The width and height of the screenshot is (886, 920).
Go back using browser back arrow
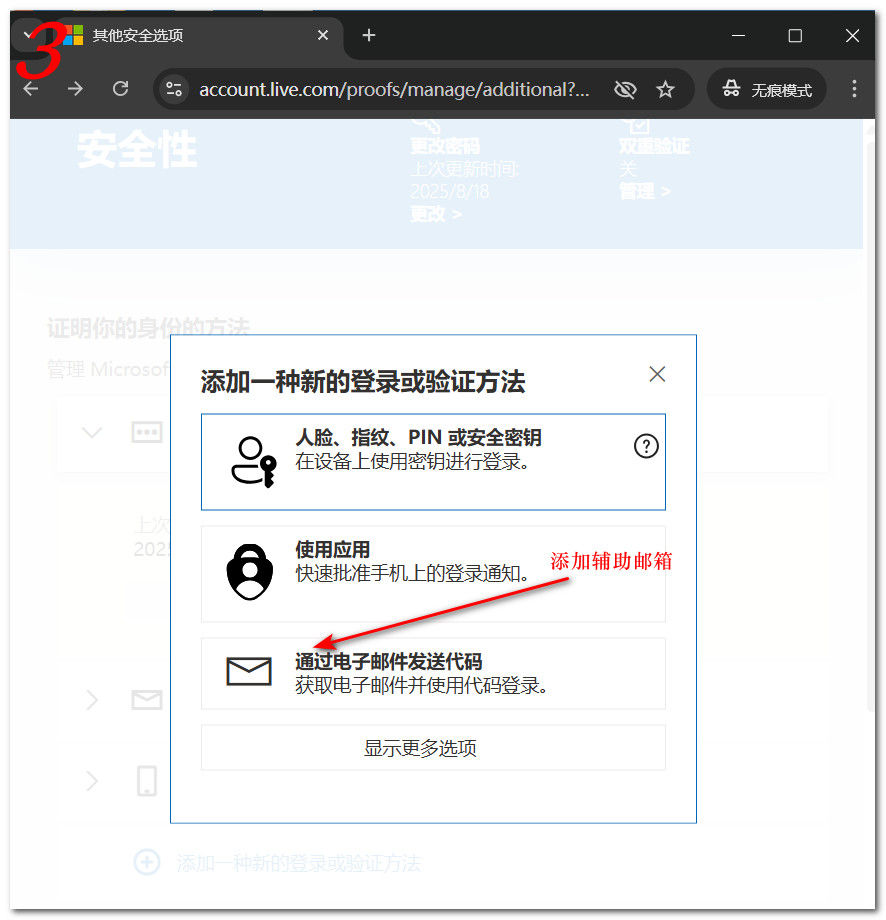click(x=31, y=89)
